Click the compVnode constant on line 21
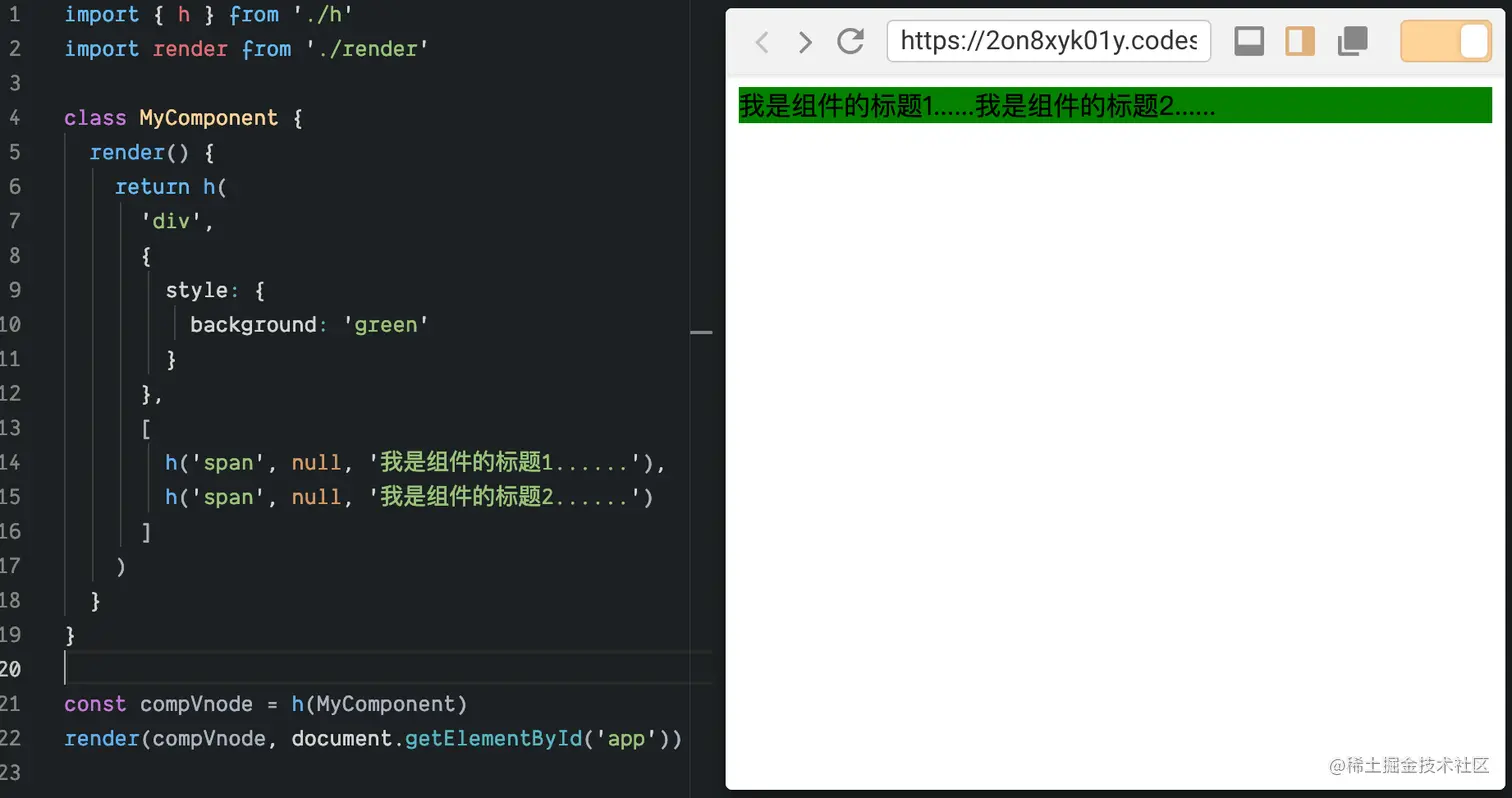This screenshot has width=1512, height=798. click(196, 704)
